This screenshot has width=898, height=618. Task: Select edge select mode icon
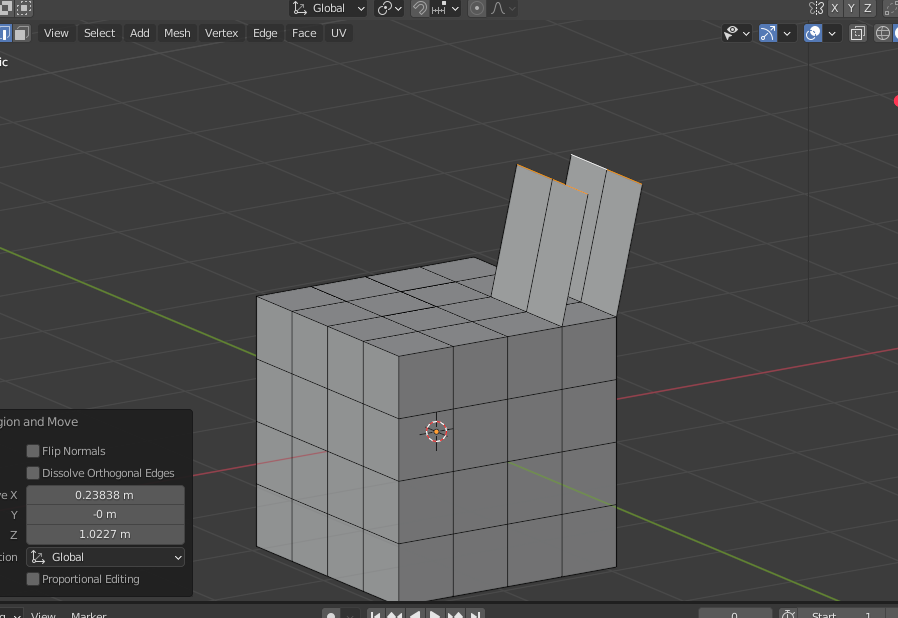pos(5,33)
